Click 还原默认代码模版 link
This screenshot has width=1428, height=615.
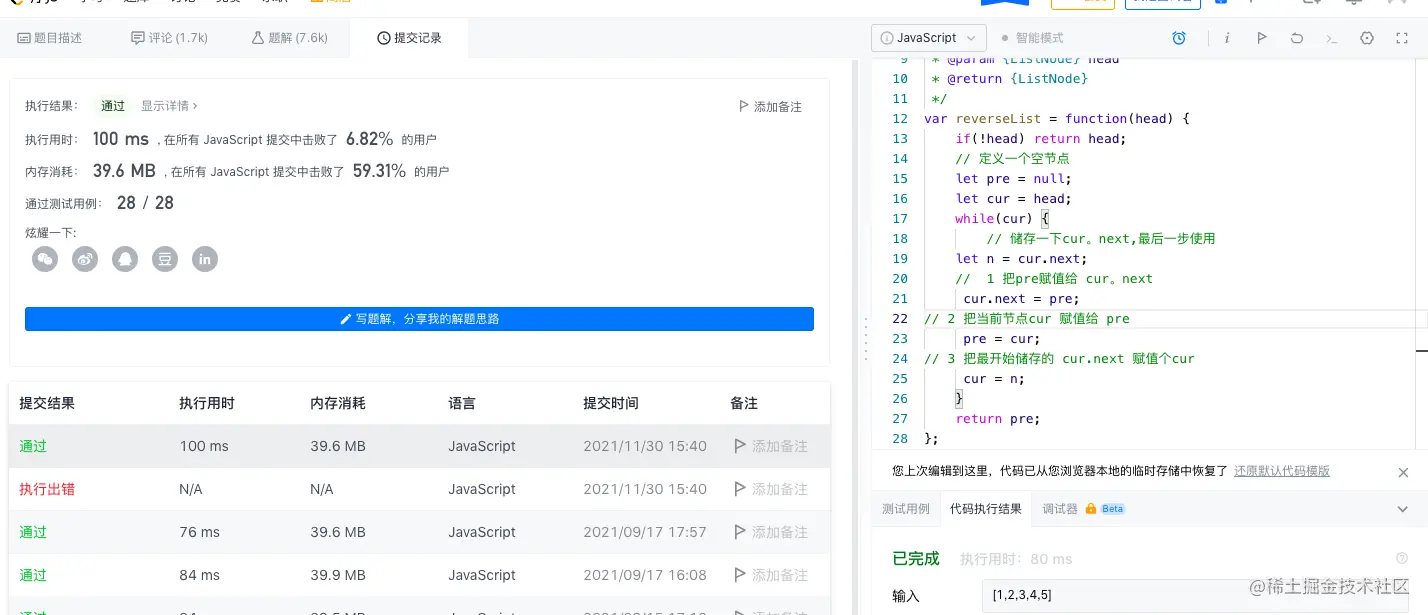[x=1282, y=471]
